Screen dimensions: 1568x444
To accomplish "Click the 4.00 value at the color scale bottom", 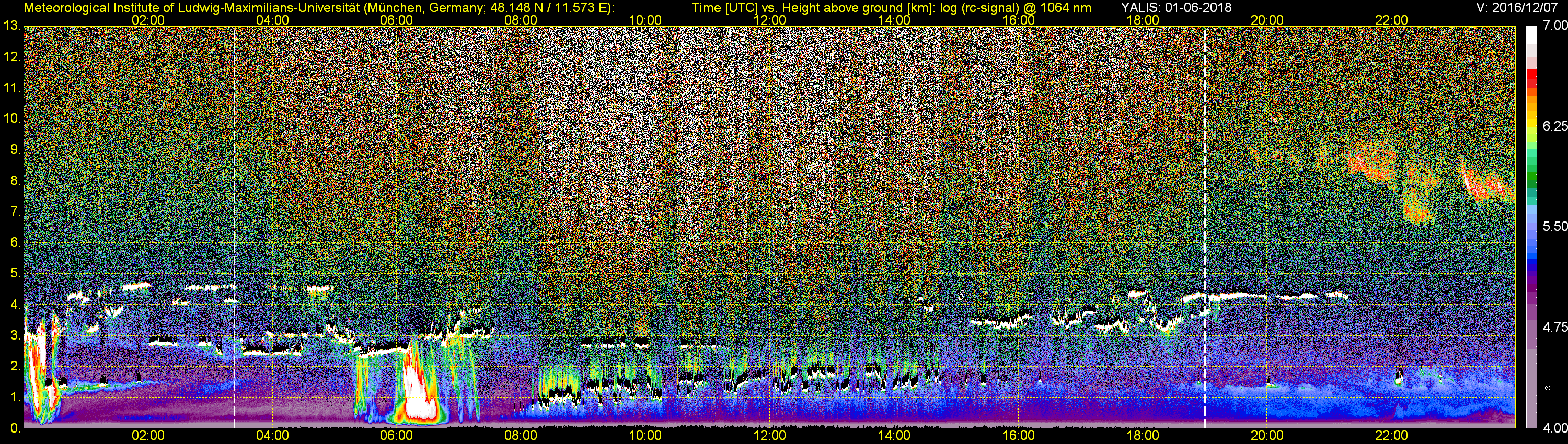I will tap(1554, 428).
